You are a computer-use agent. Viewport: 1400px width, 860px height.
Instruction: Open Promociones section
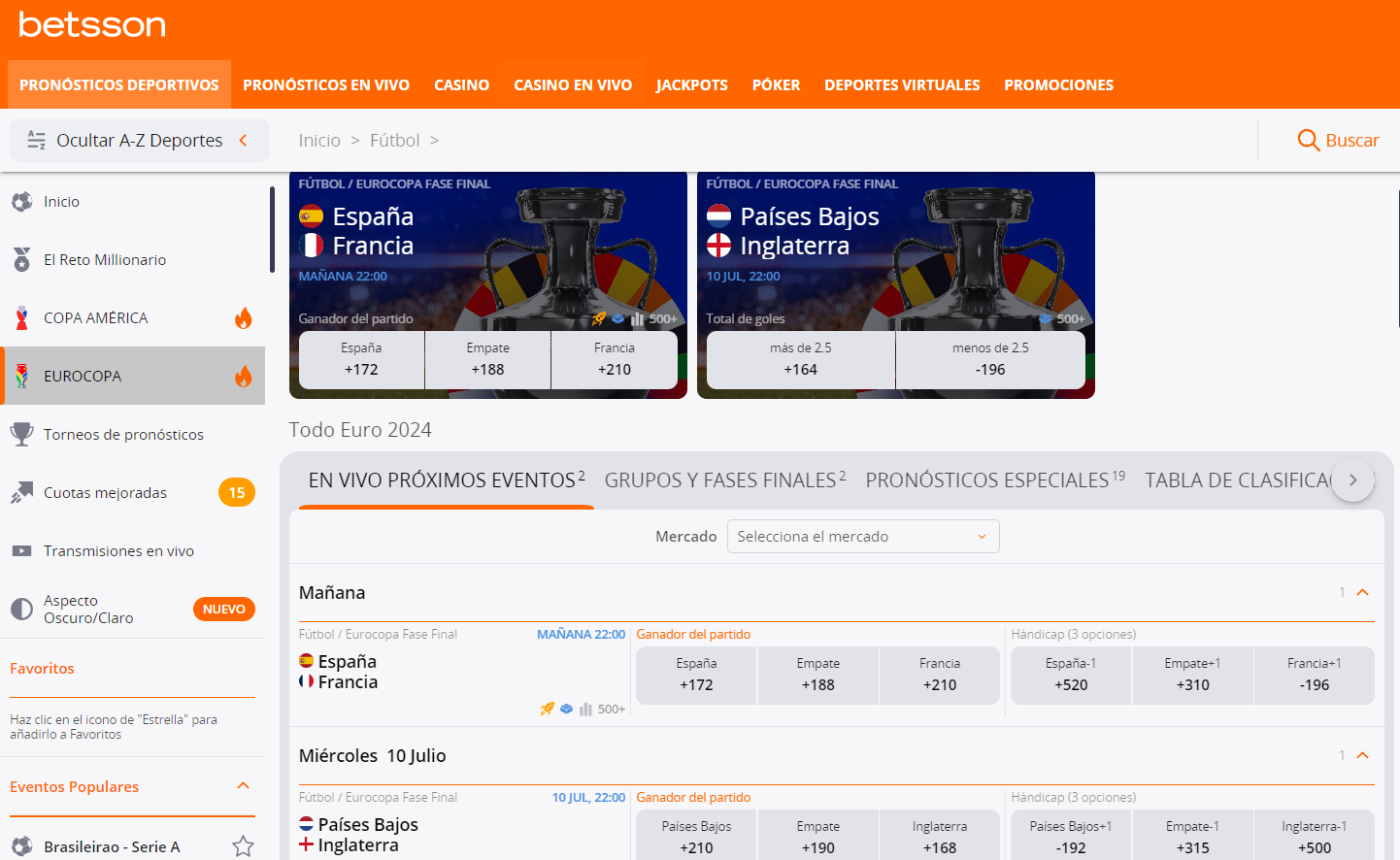(1059, 84)
